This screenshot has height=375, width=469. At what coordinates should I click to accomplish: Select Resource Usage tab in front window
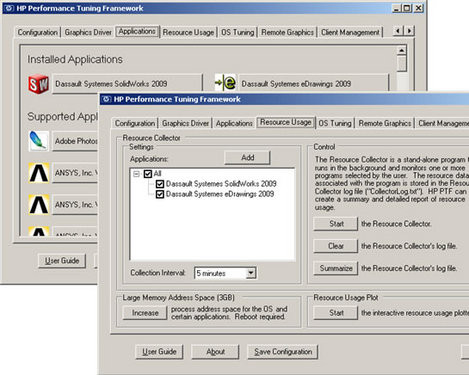pos(286,122)
